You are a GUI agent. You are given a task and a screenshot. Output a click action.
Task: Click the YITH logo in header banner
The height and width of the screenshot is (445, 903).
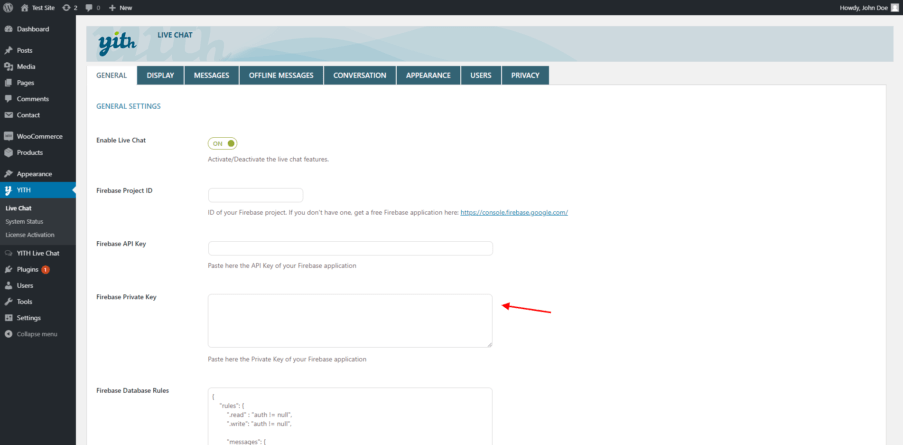117,44
